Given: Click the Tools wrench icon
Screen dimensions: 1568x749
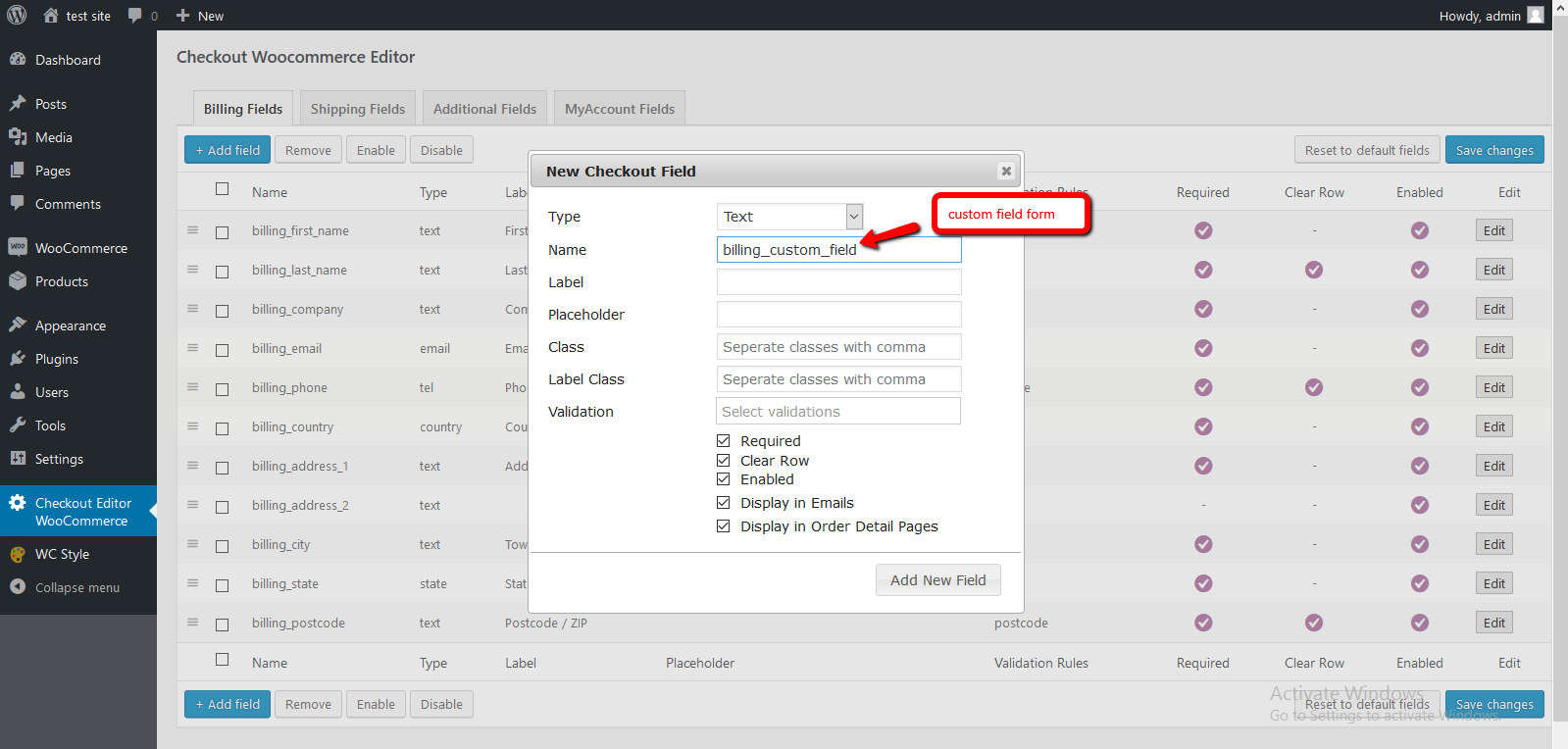Looking at the screenshot, I should coord(18,425).
